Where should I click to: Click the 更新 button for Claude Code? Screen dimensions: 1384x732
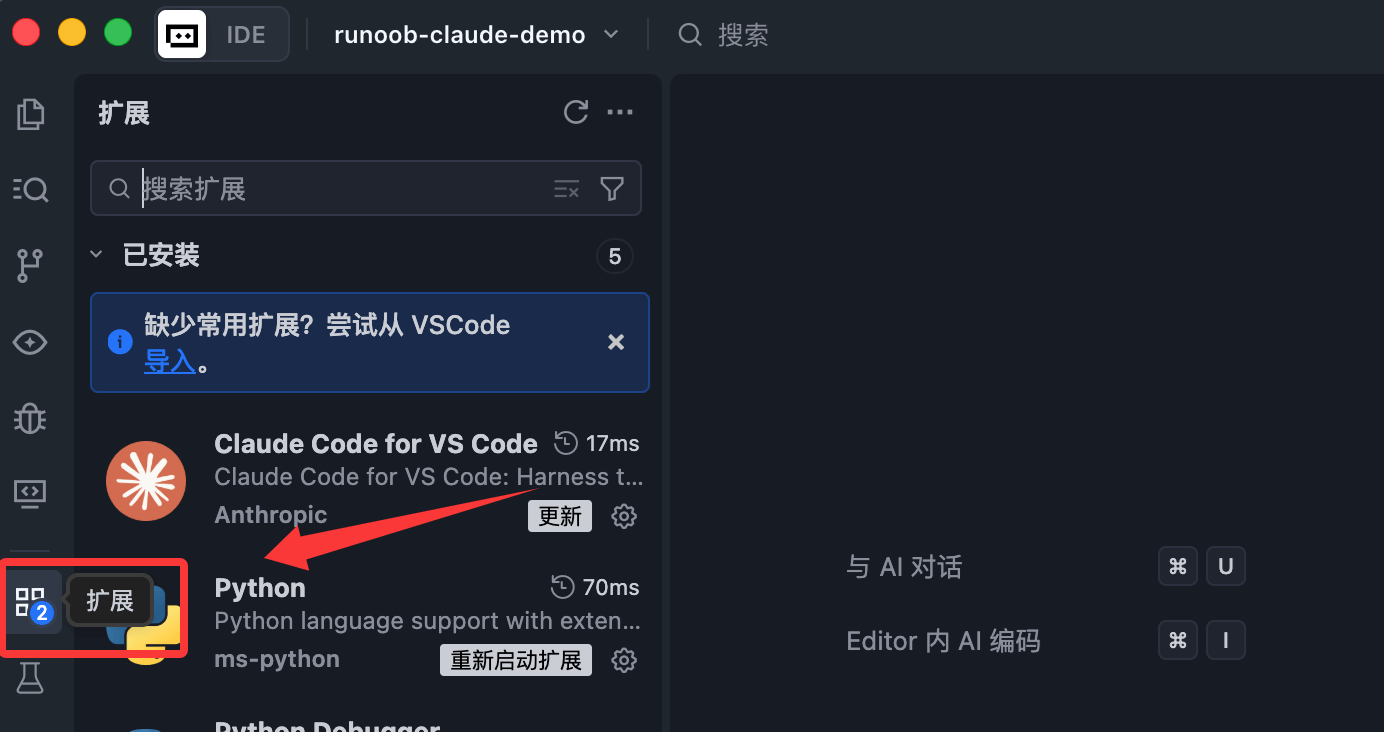[x=560, y=516]
